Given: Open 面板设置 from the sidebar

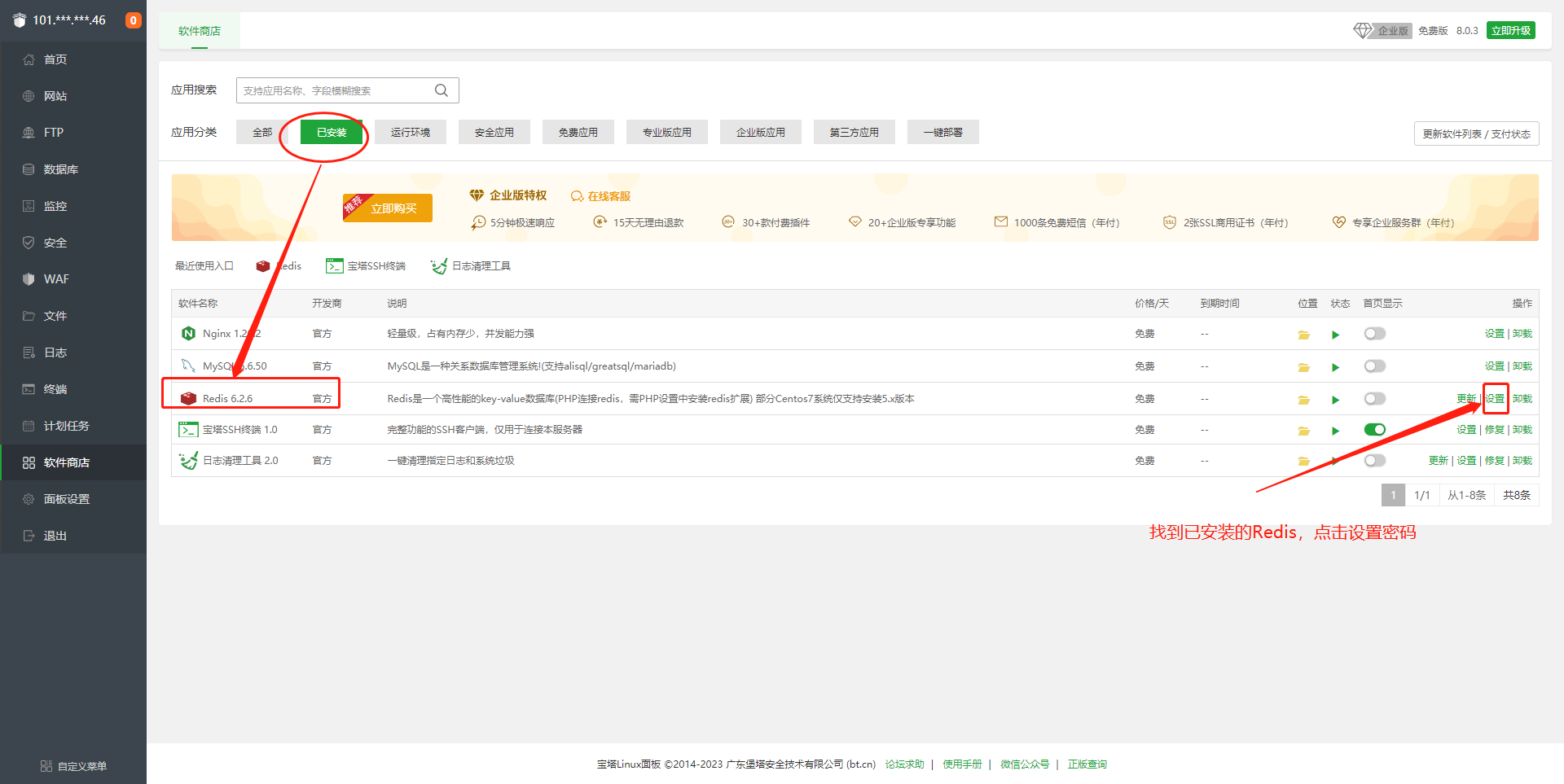Looking at the screenshot, I should (67, 499).
